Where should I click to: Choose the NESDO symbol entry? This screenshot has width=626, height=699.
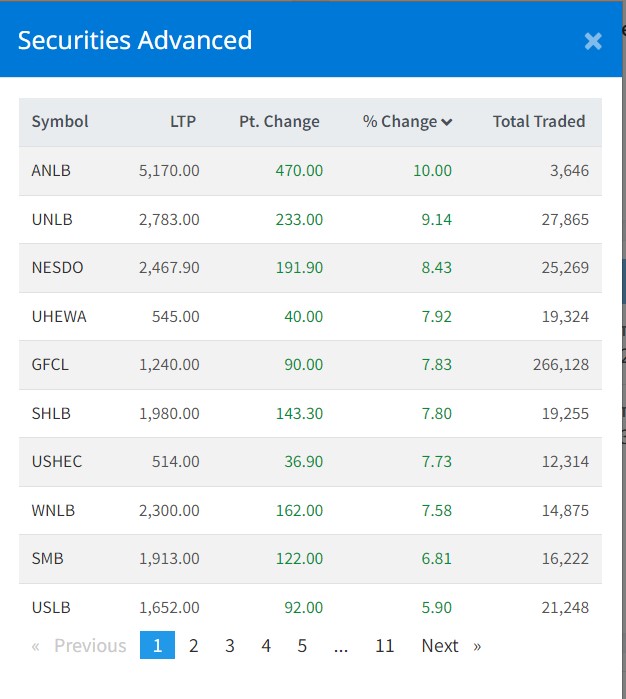pyautogui.click(x=56, y=268)
